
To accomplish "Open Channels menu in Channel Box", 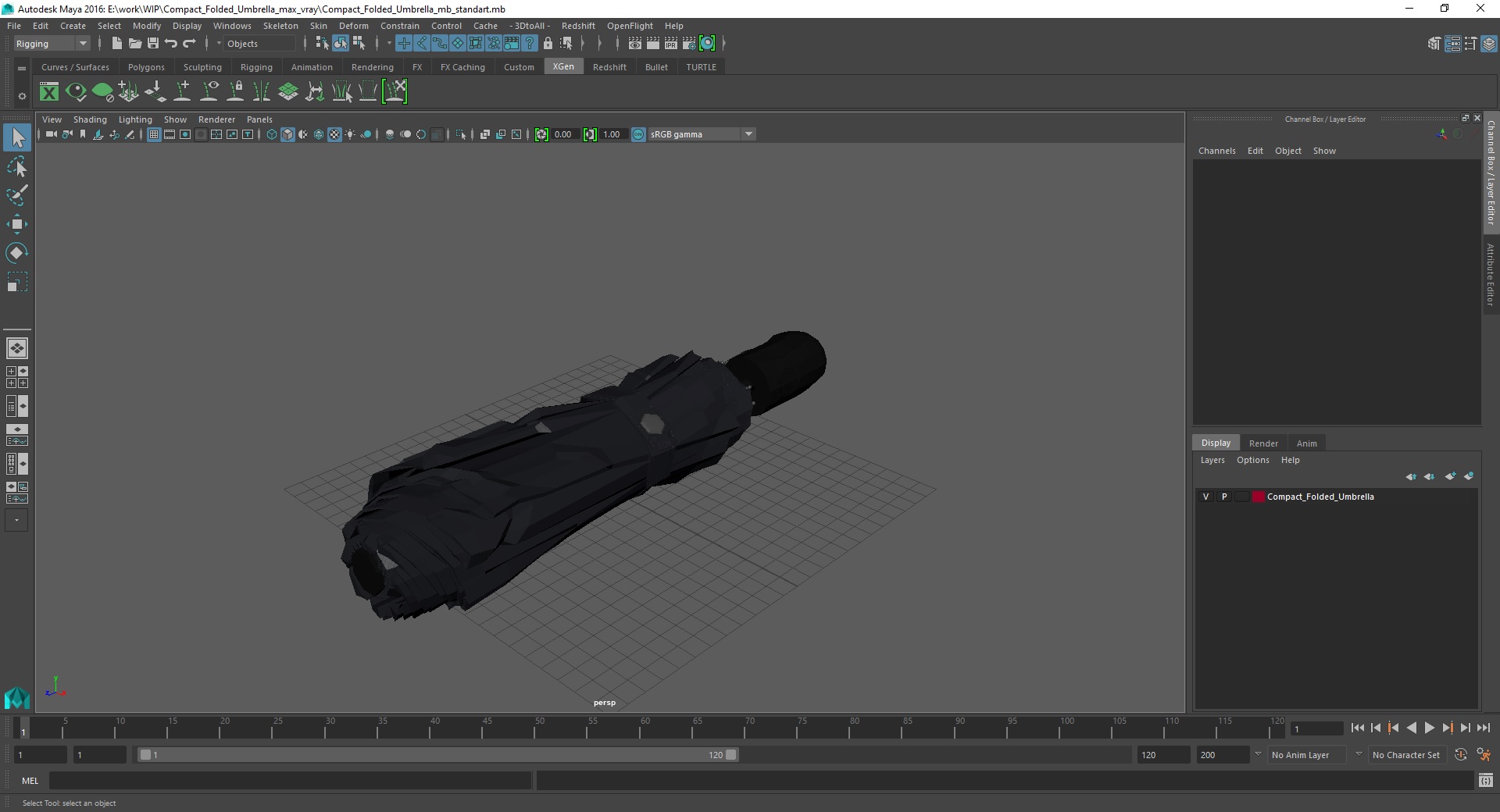I will [1216, 151].
